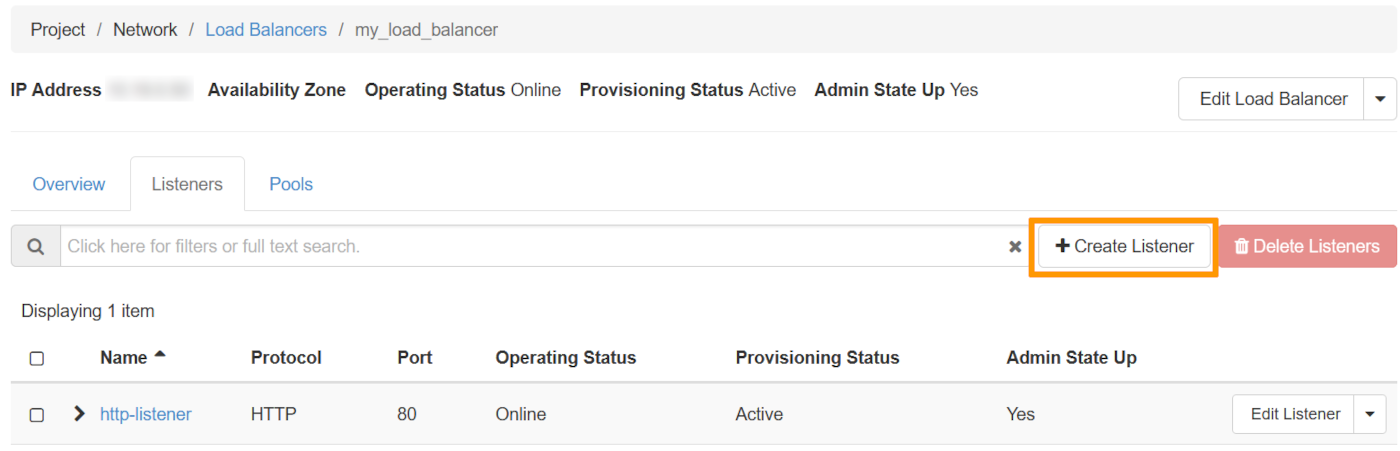Focus the filter search text field
The width and height of the screenshot is (1400, 451).
point(530,246)
